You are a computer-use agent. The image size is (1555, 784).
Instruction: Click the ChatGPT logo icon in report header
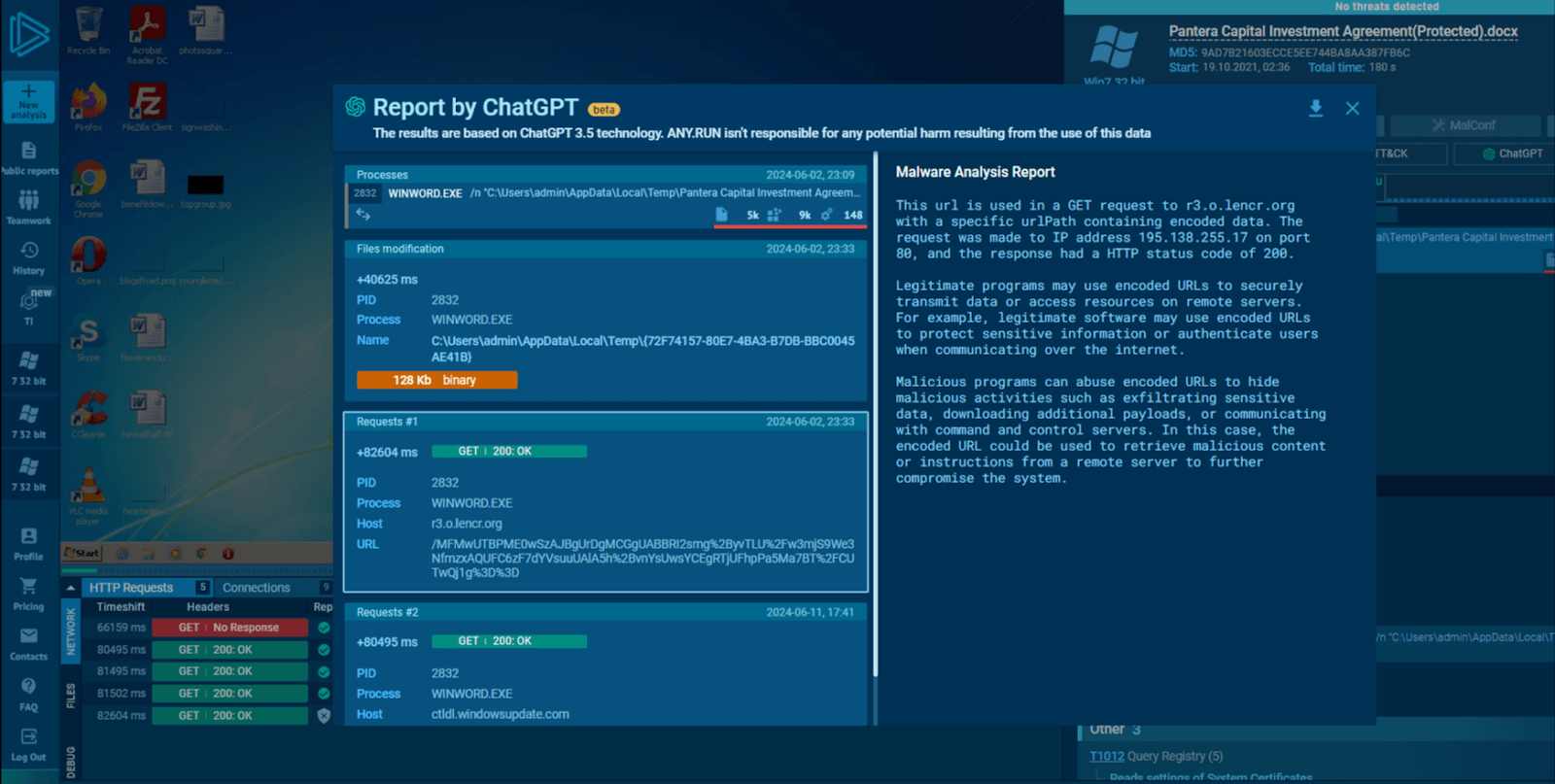(x=356, y=107)
